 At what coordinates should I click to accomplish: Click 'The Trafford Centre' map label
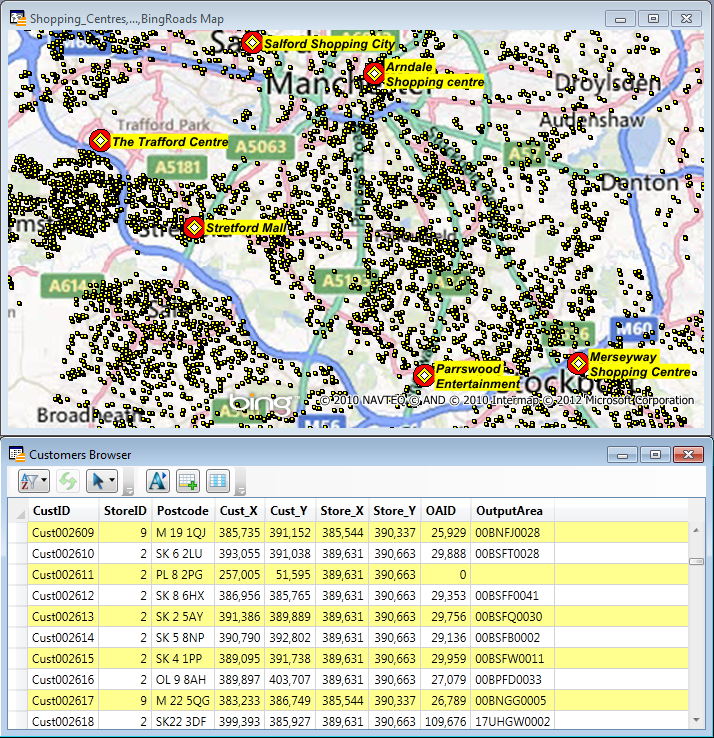[170, 142]
